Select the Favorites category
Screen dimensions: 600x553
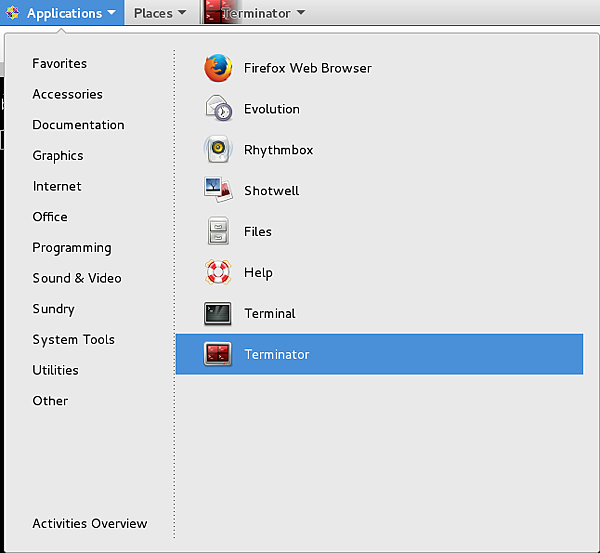pyautogui.click(x=60, y=64)
